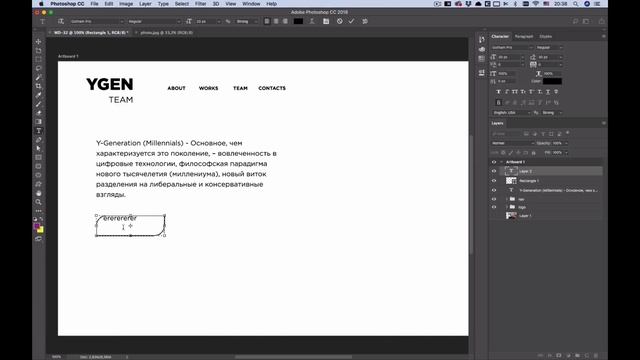Click Color swatch in Character panel

(552, 81)
